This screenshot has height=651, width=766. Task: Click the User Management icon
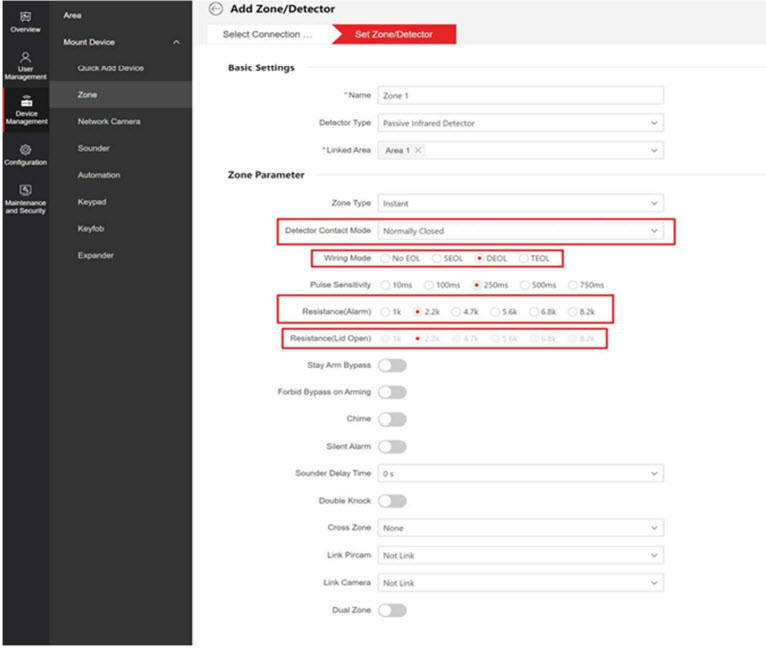coord(25,58)
